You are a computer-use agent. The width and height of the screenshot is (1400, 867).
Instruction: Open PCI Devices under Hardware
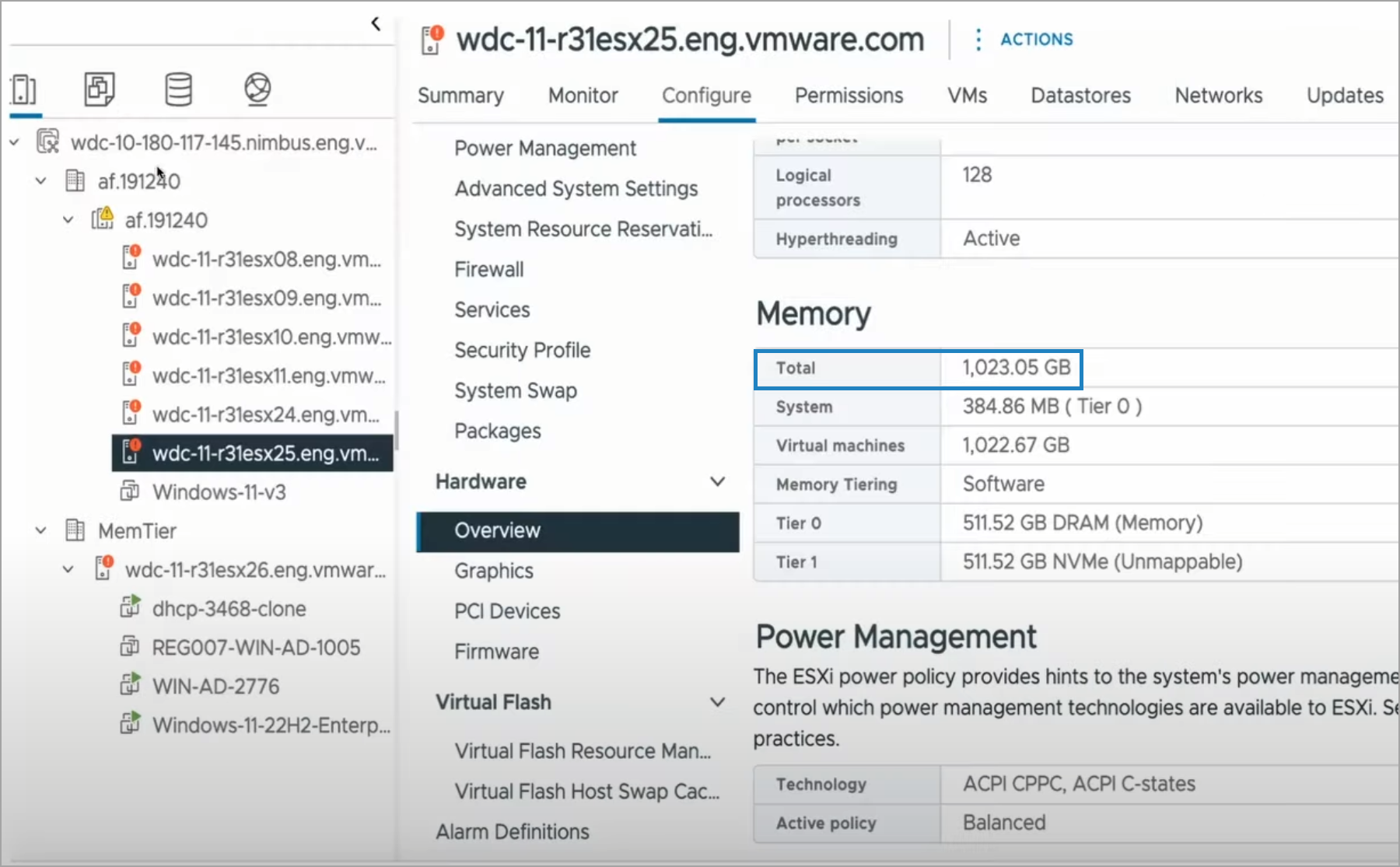507,612
